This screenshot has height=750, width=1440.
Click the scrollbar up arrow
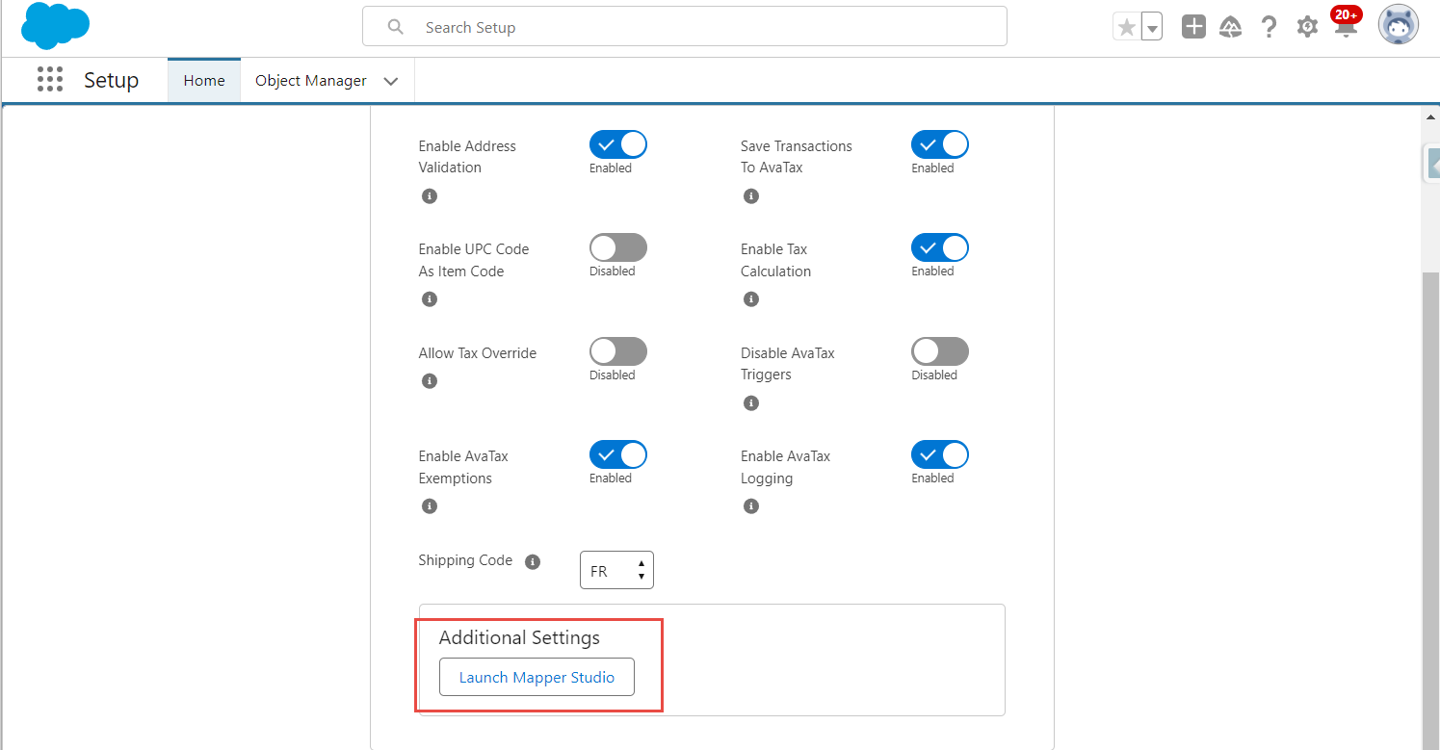pyautogui.click(x=1430, y=117)
